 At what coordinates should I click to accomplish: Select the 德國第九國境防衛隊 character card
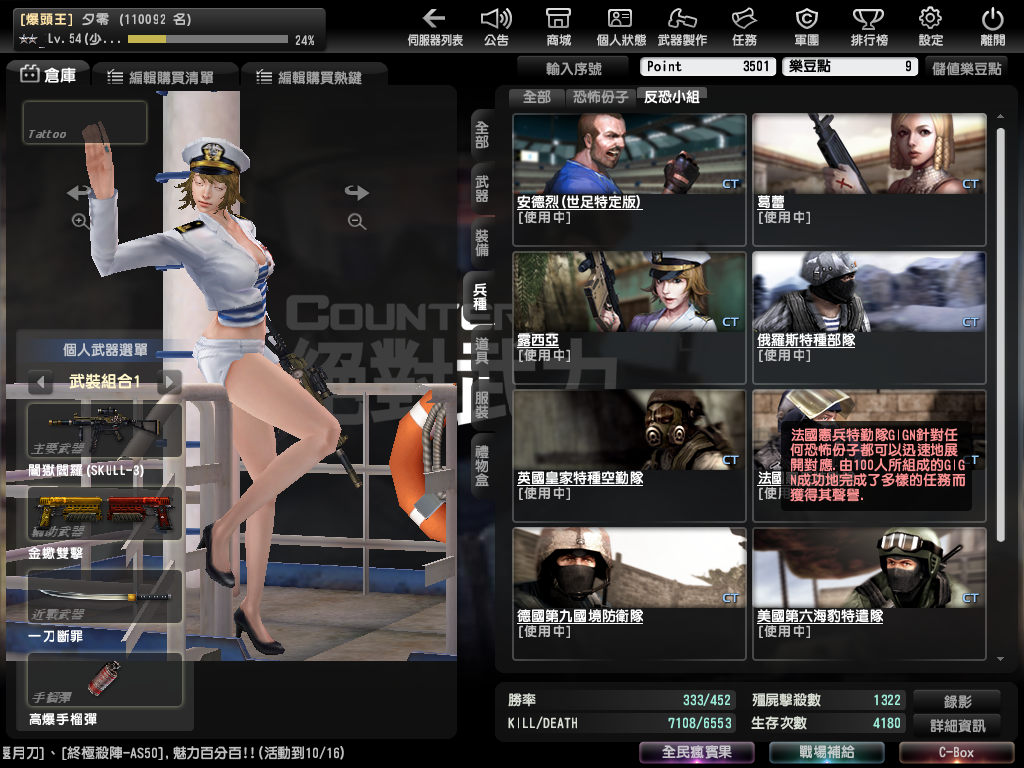coord(630,593)
